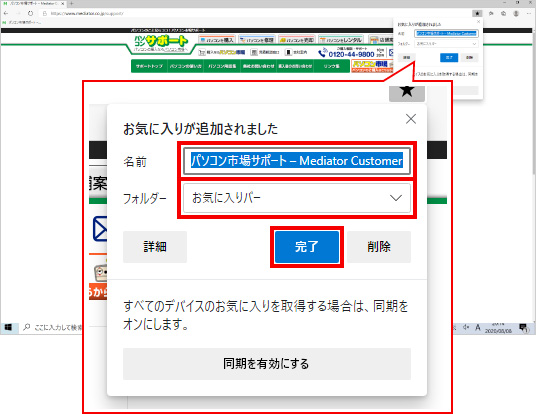Click the 会社案内 link in the header

pyautogui.click(x=296, y=52)
